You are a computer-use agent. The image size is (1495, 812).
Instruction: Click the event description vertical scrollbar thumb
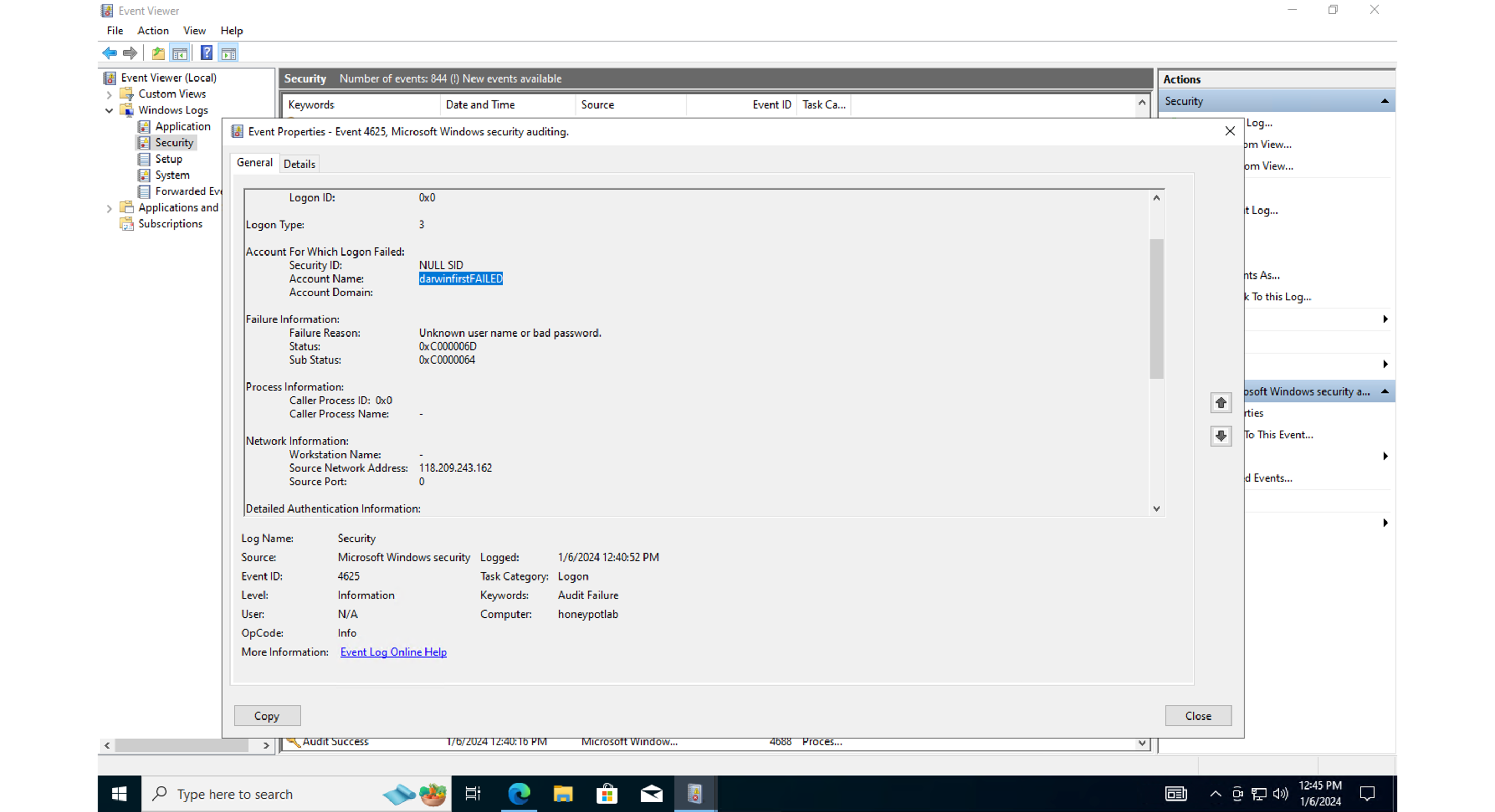(1156, 307)
